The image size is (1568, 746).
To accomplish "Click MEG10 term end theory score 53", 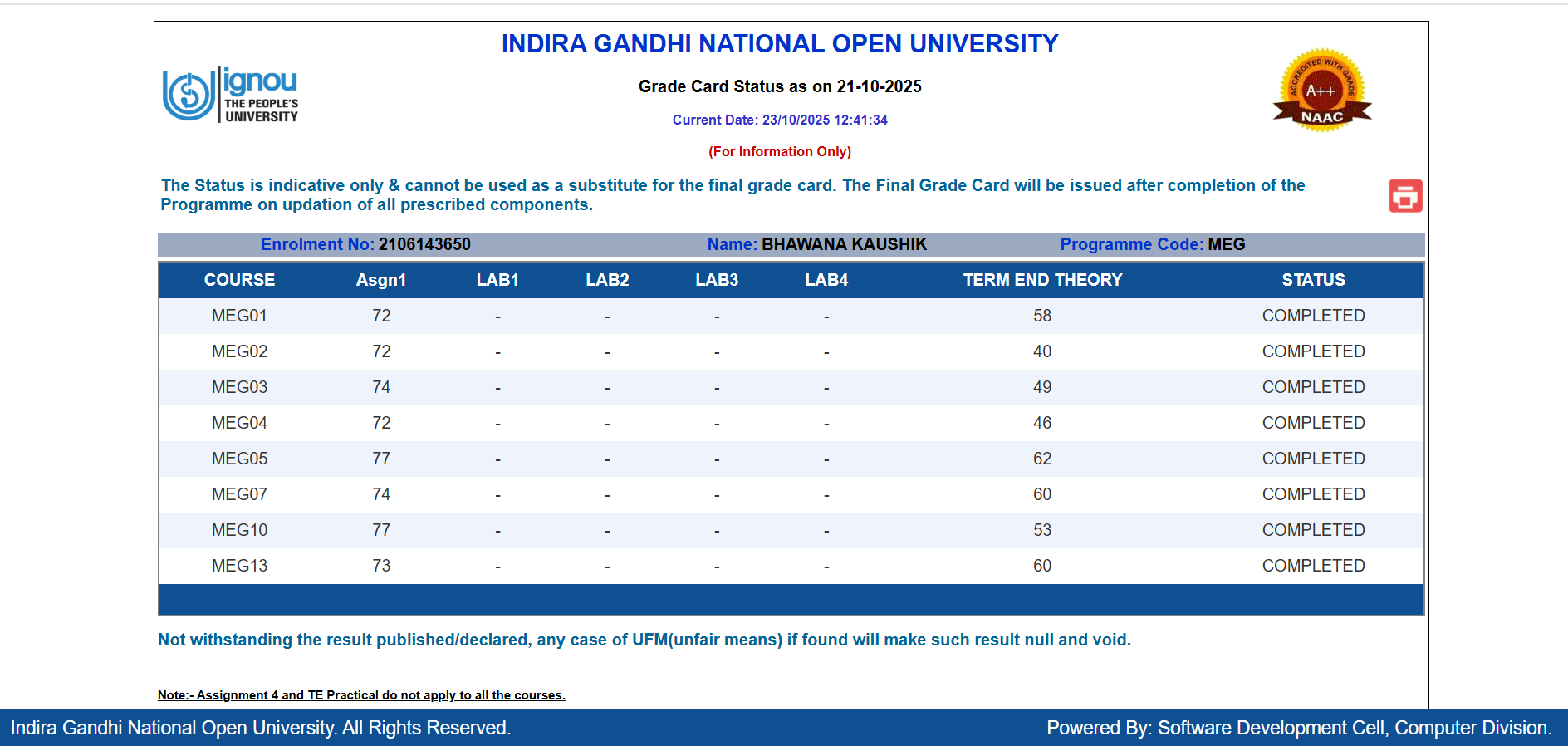I will (x=1042, y=530).
